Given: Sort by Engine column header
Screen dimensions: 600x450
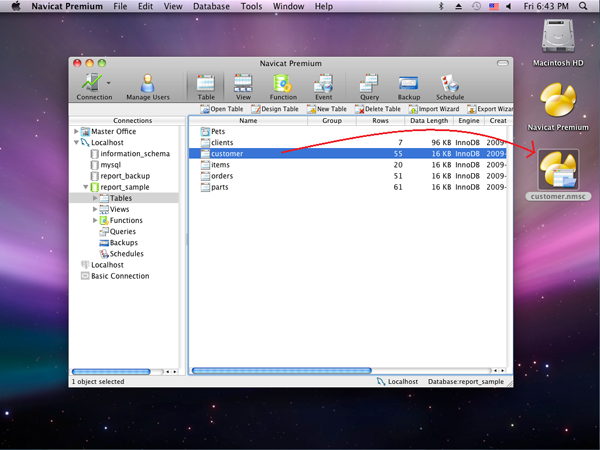Looking at the screenshot, I should [469, 121].
